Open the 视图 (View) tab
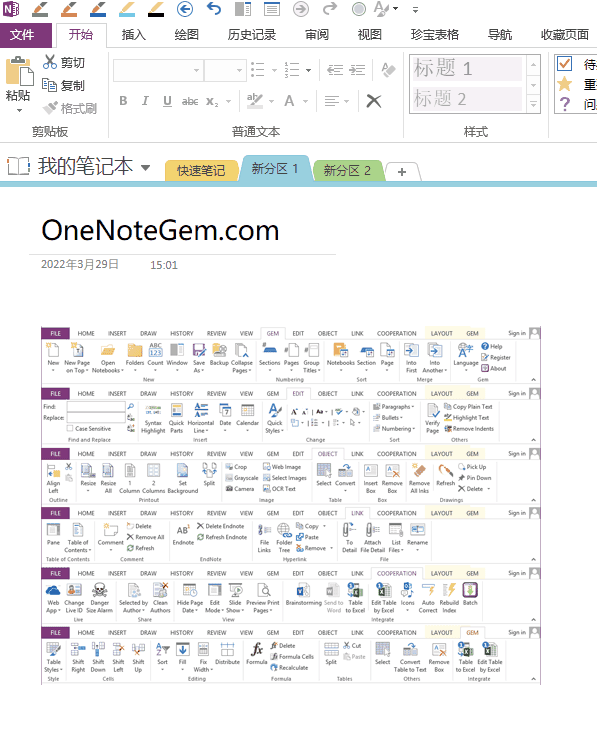 click(369, 34)
